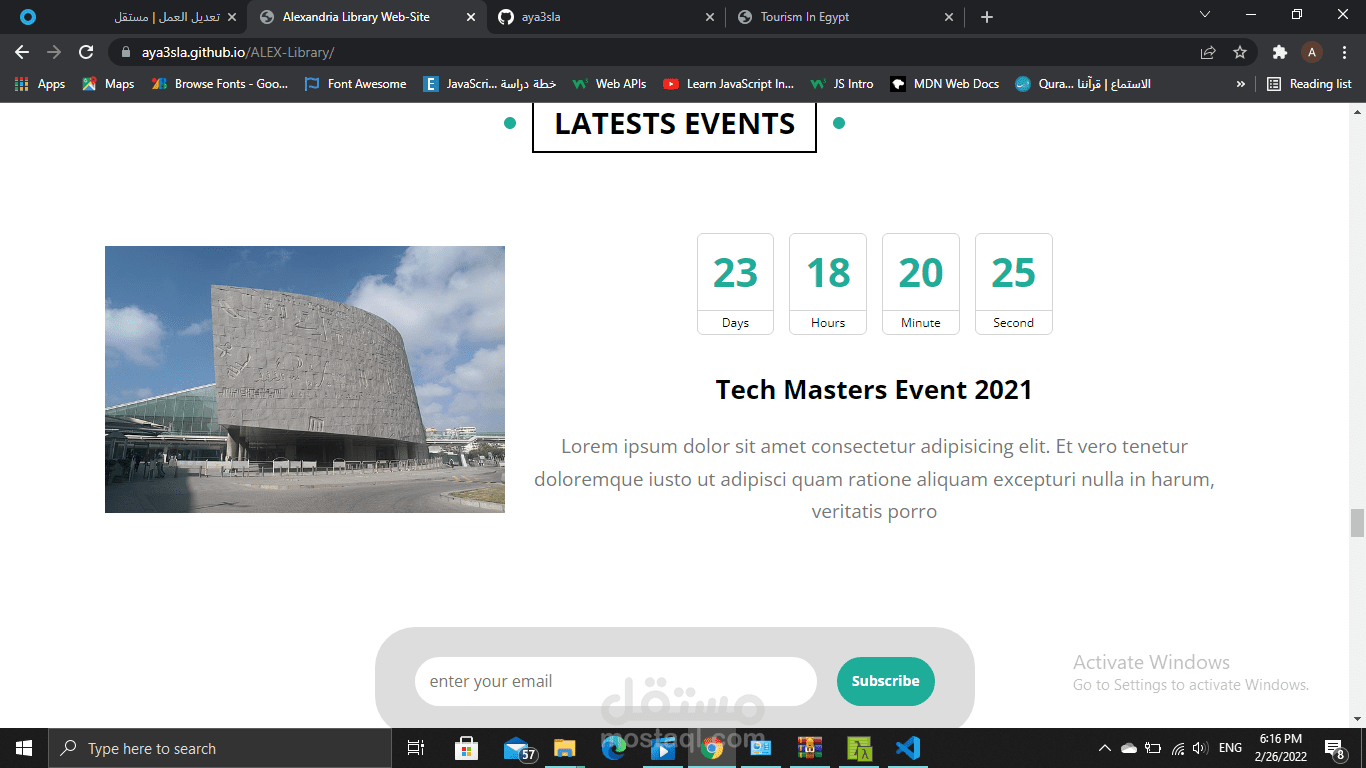
Task: Open Microsoft Edge from the taskbar
Action: click(x=614, y=748)
